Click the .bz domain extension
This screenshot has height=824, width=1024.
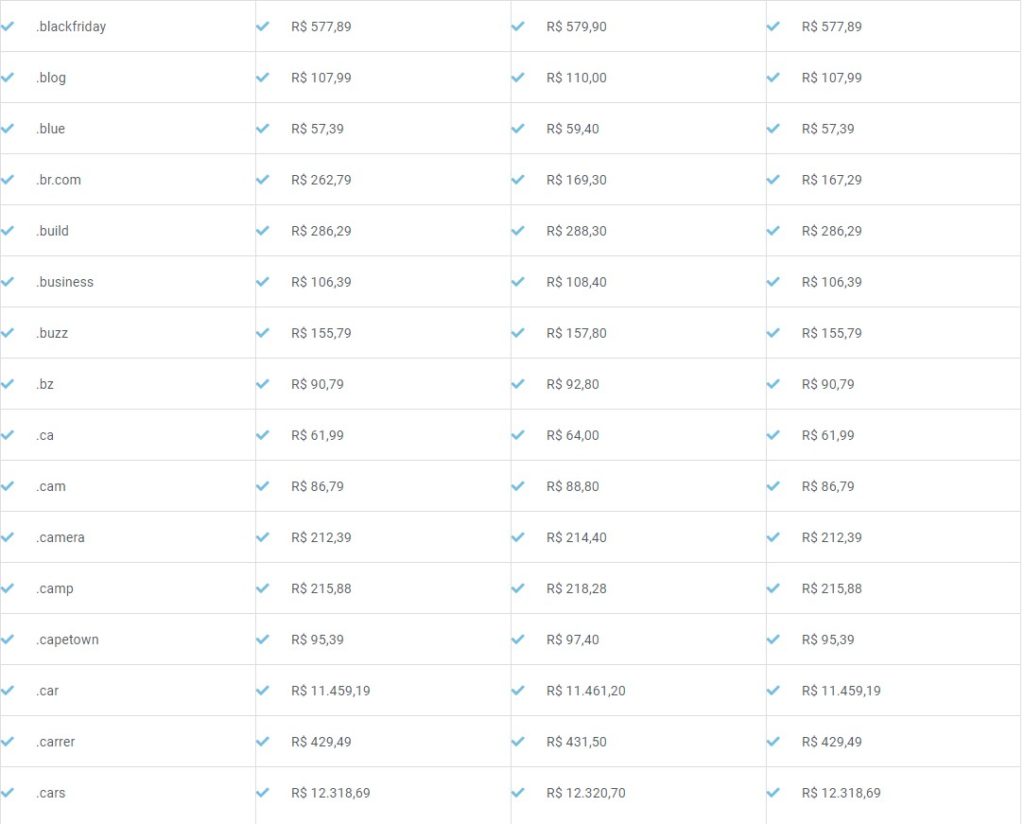click(x=45, y=384)
